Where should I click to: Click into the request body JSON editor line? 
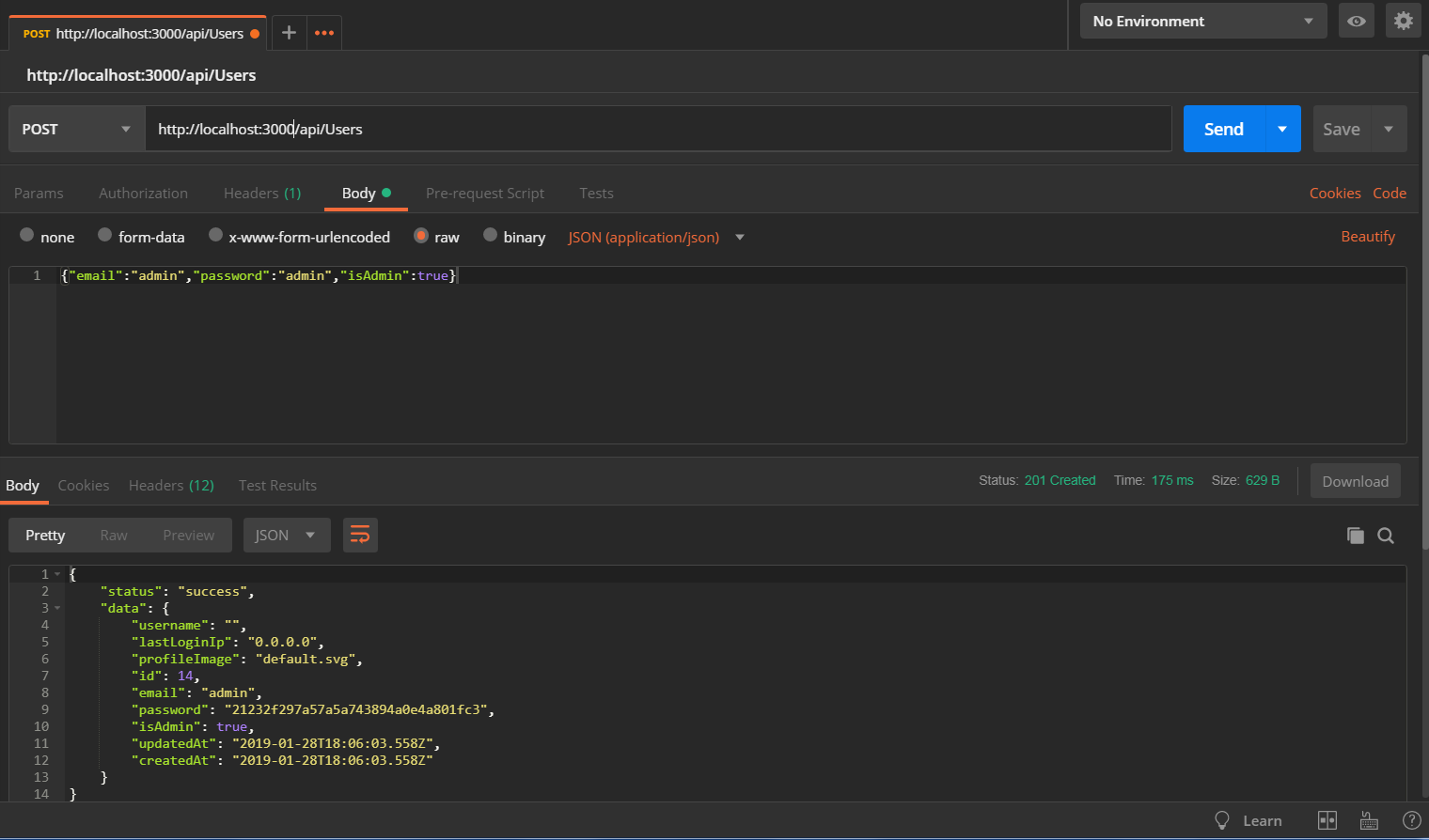click(x=731, y=275)
